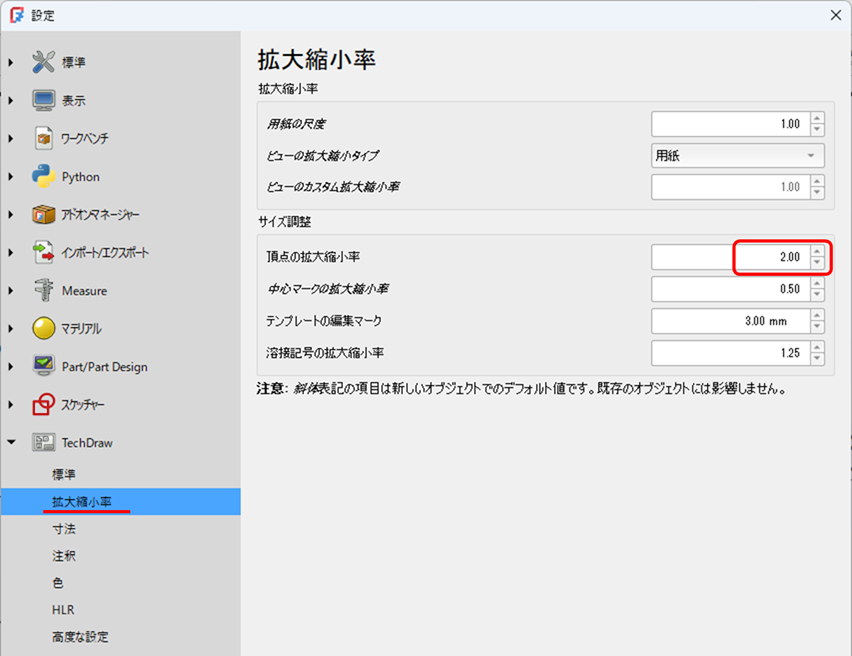Increase 溶接記号の拡大縮小率 with up arrow
Image resolution: width=852 pixels, height=656 pixels.
coord(817,347)
